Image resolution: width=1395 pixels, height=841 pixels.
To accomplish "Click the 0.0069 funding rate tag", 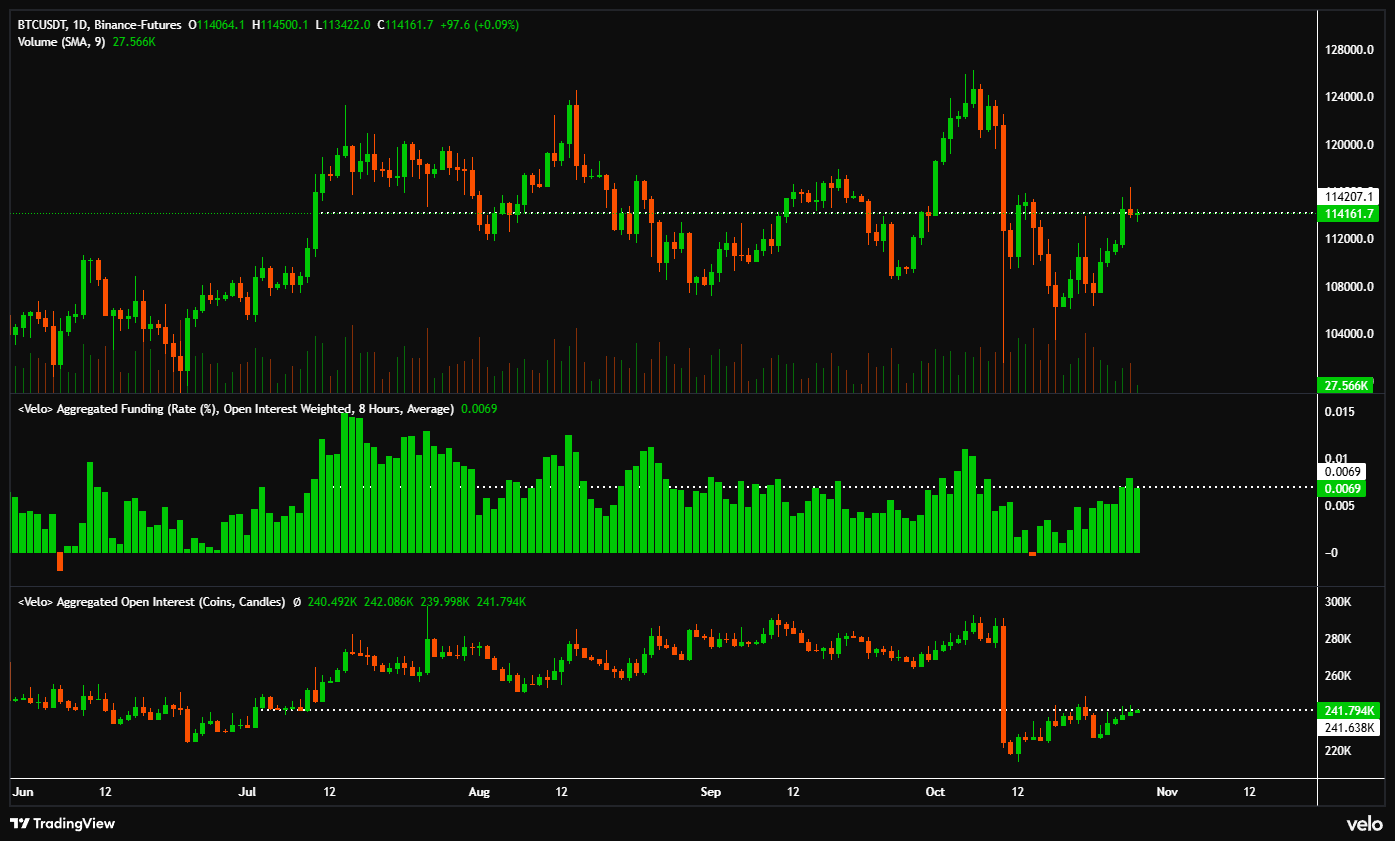I will [x=1344, y=489].
